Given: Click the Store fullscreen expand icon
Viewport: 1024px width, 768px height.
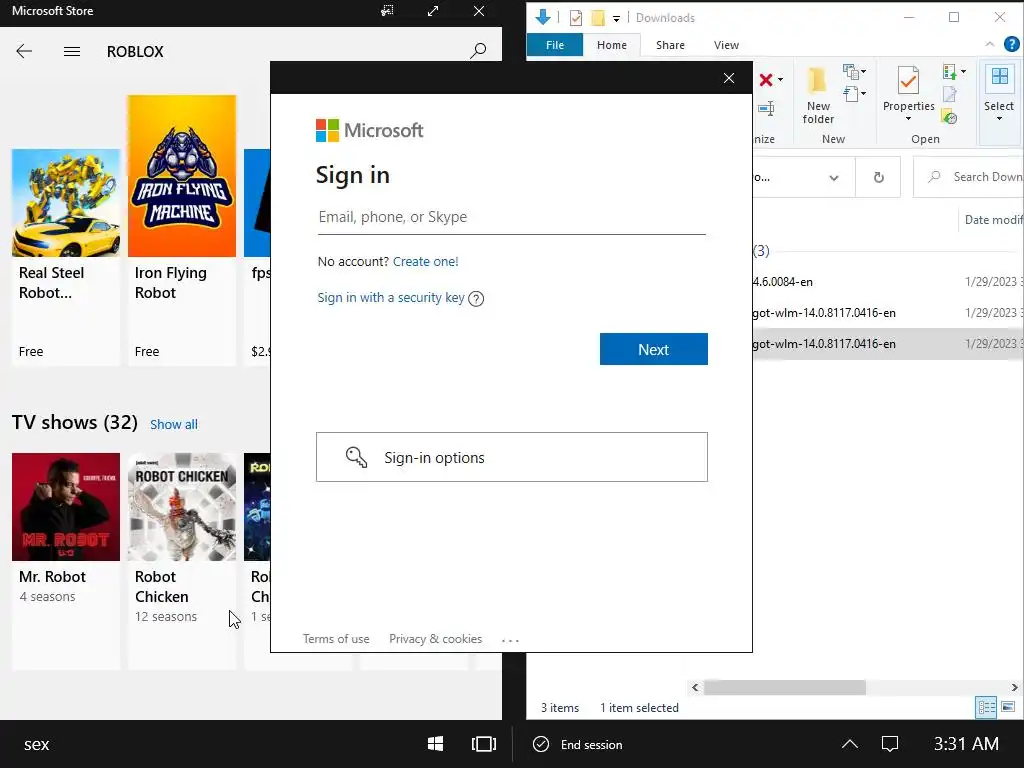Looking at the screenshot, I should click(433, 11).
